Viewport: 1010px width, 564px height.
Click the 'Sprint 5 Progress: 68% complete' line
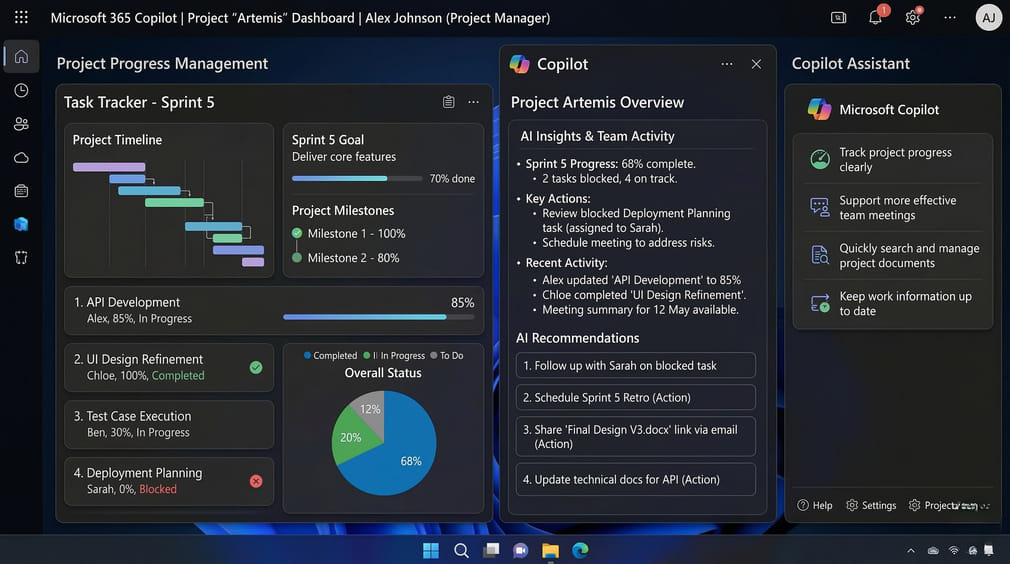pyautogui.click(x=610, y=164)
